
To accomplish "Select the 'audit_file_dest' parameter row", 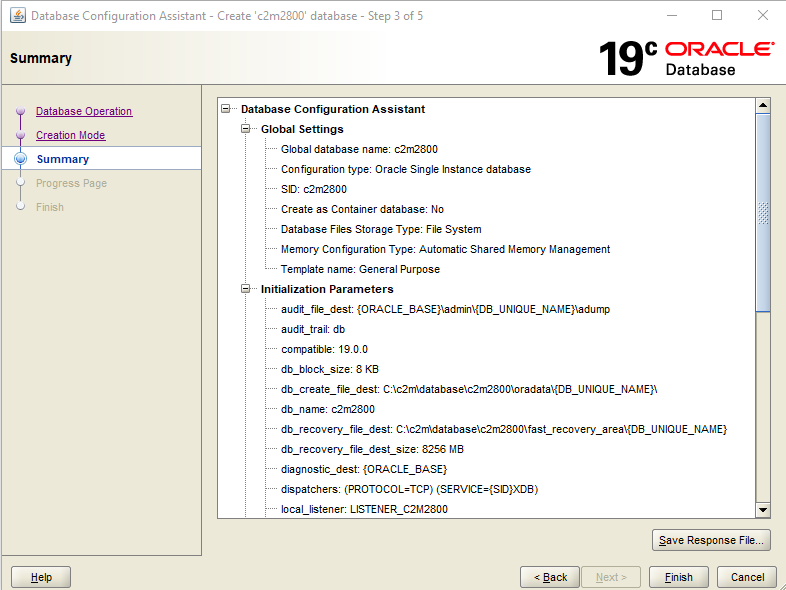I will [445, 309].
